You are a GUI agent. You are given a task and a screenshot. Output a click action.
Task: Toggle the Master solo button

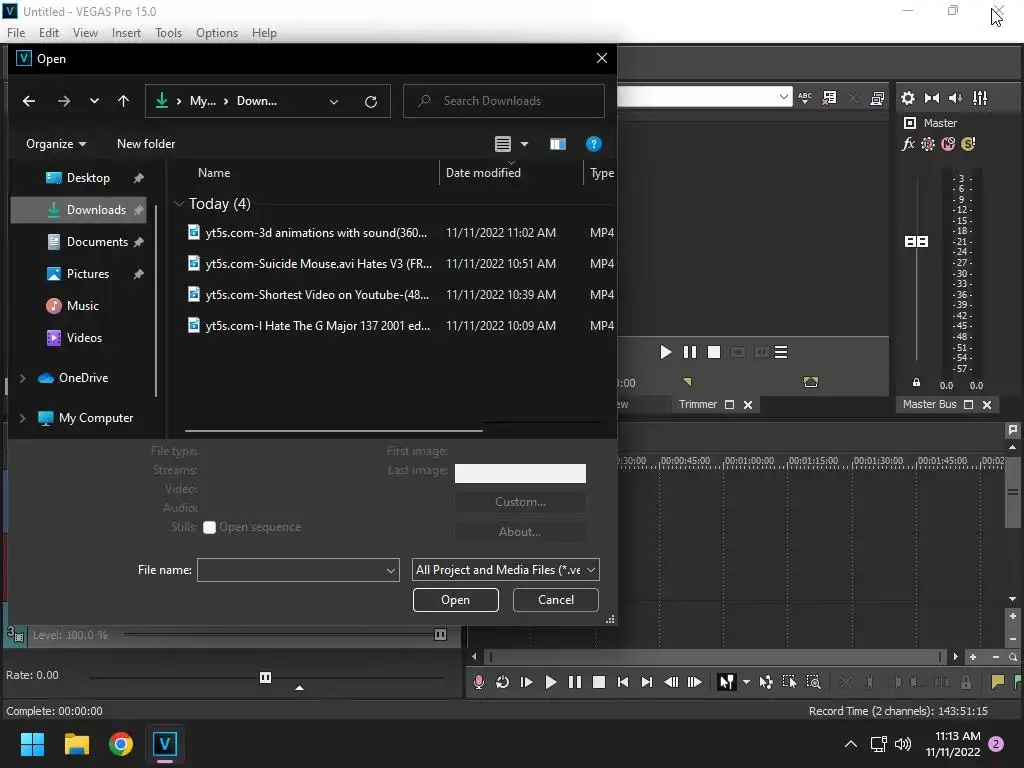pyautogui.click(x=968, y=144)
